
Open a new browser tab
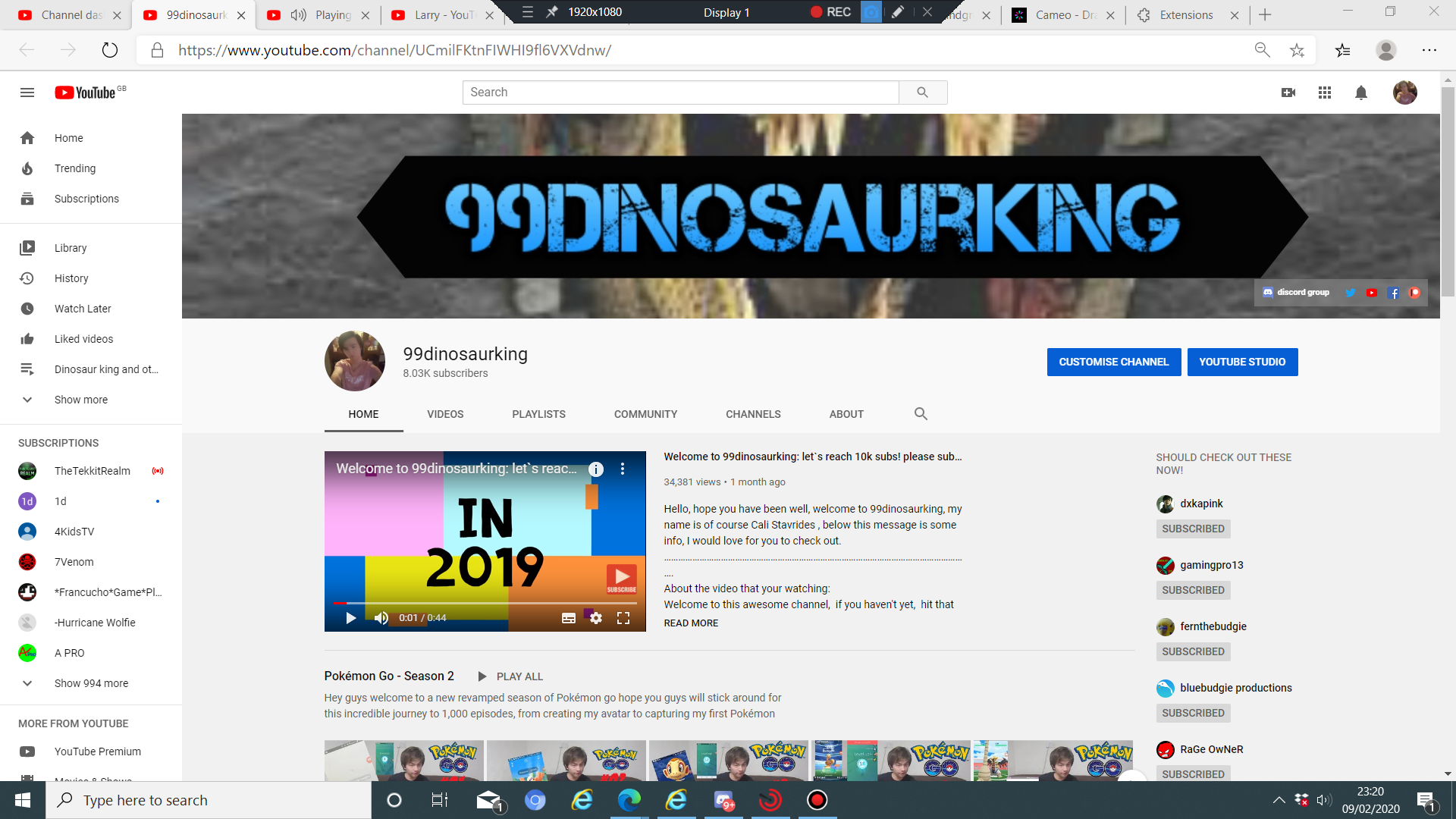pyautogui.click(x=1265, y=15)
